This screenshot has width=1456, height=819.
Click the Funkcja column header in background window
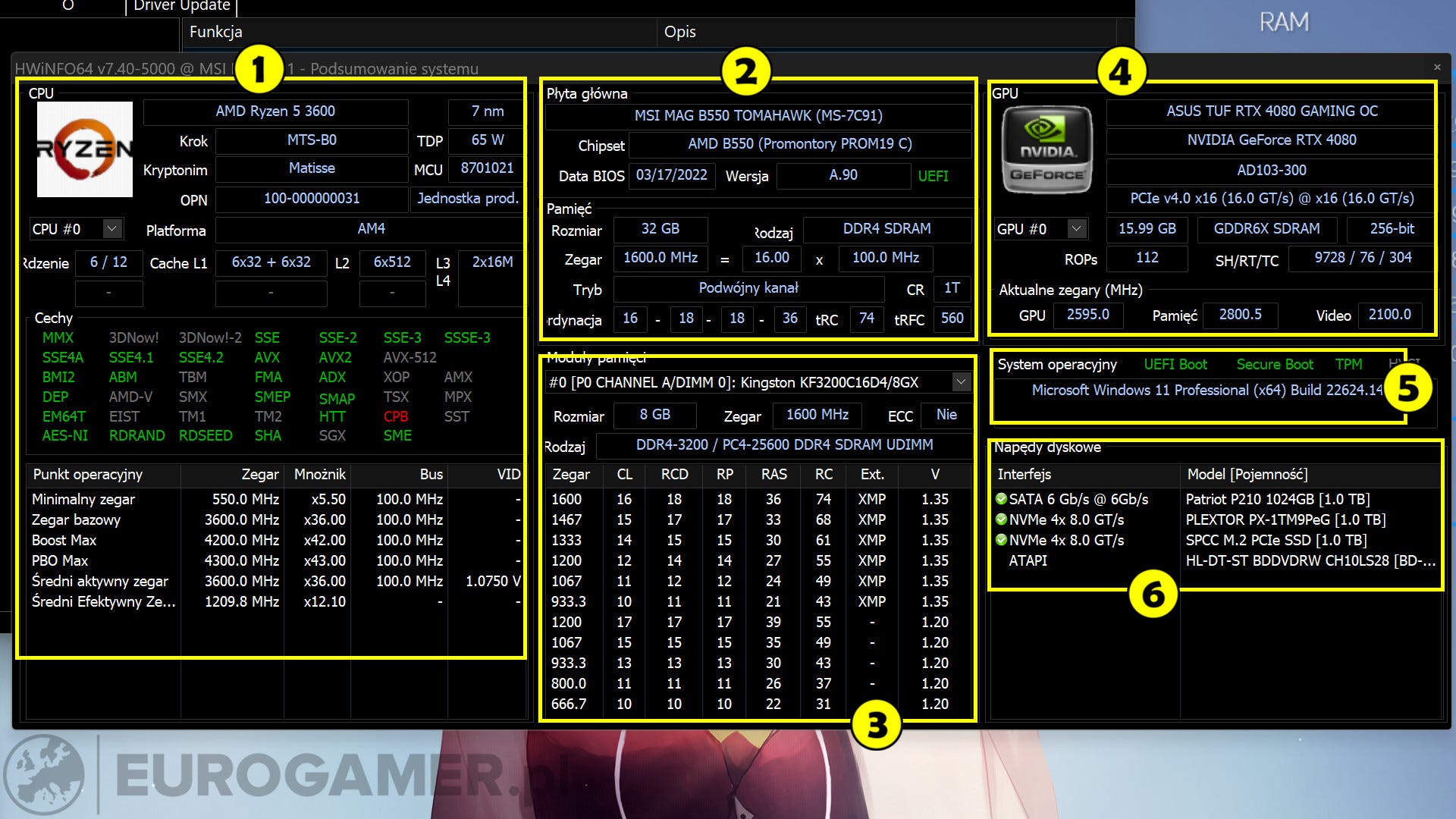coord(419,32)
